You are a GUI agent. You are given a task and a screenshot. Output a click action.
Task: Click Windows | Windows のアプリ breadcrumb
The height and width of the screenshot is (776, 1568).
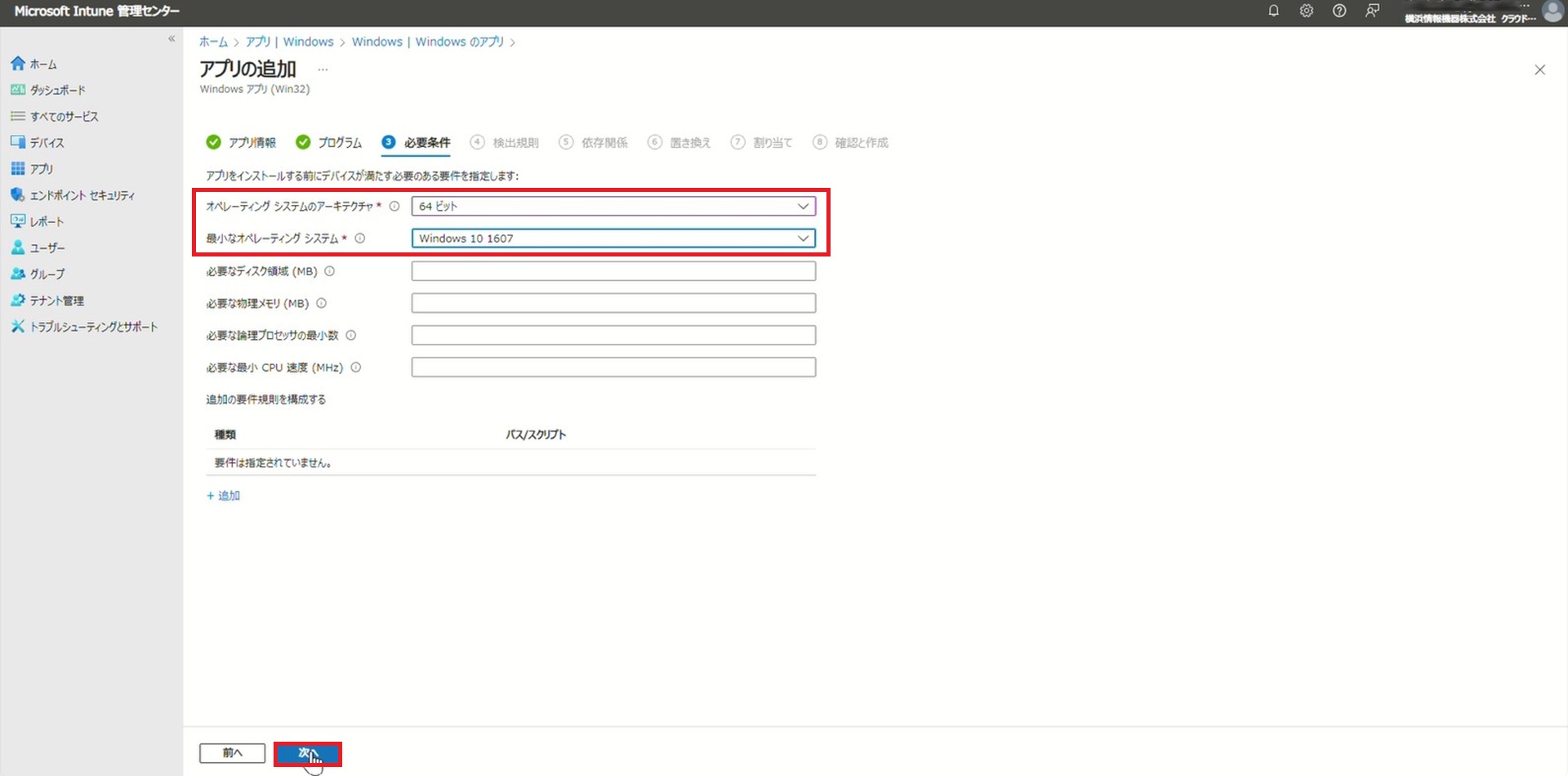coord(428,42)
